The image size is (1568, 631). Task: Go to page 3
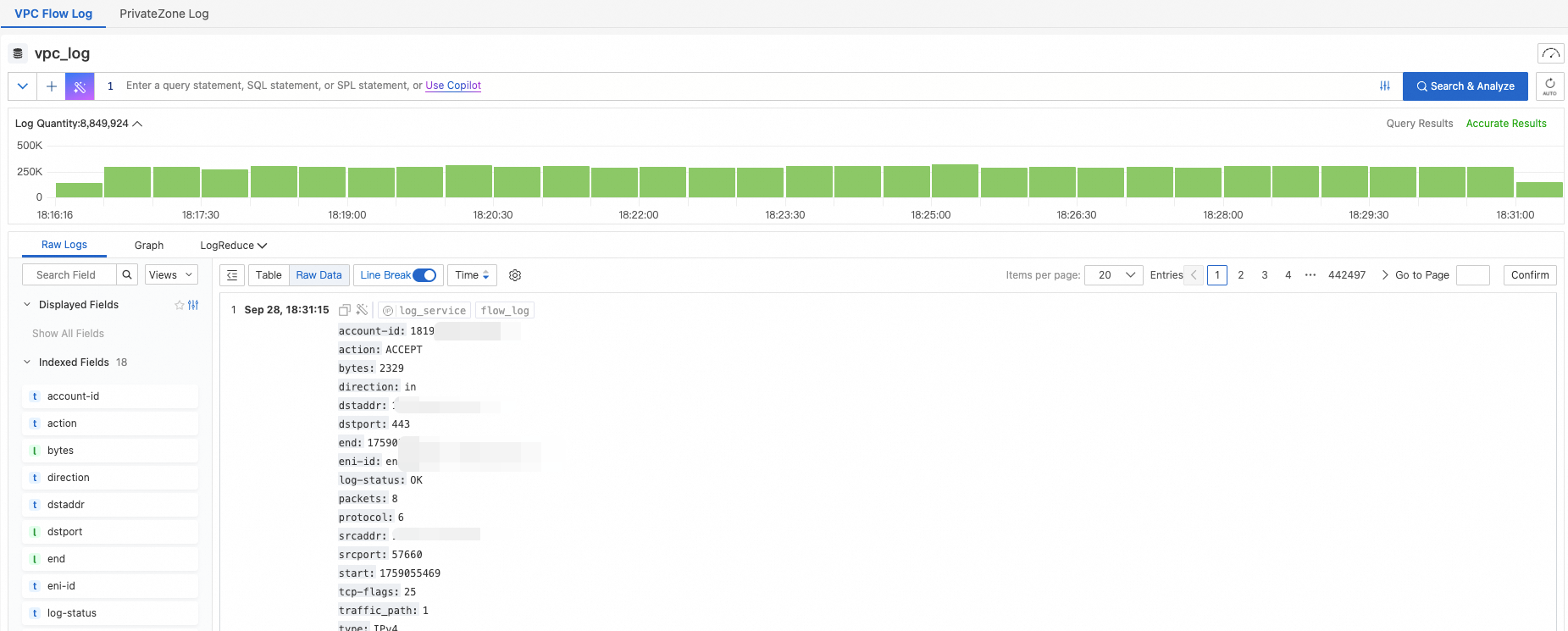coord(1265,275)
